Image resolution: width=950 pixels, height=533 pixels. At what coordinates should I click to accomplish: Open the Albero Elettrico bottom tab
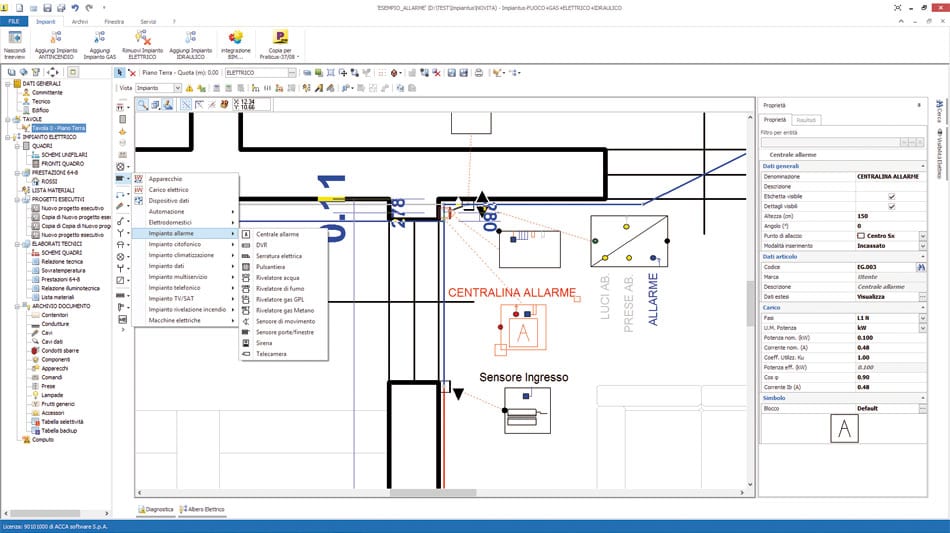coord(202,509)
